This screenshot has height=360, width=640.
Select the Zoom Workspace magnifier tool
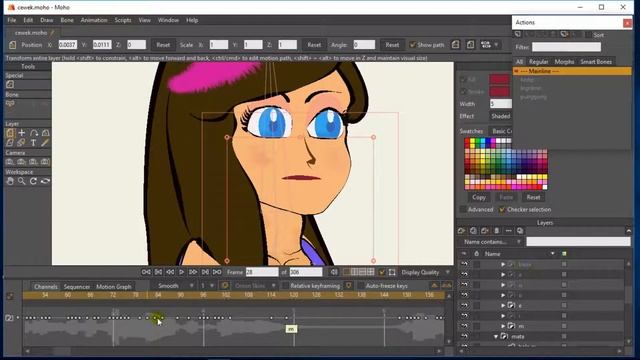pos(22,181)
